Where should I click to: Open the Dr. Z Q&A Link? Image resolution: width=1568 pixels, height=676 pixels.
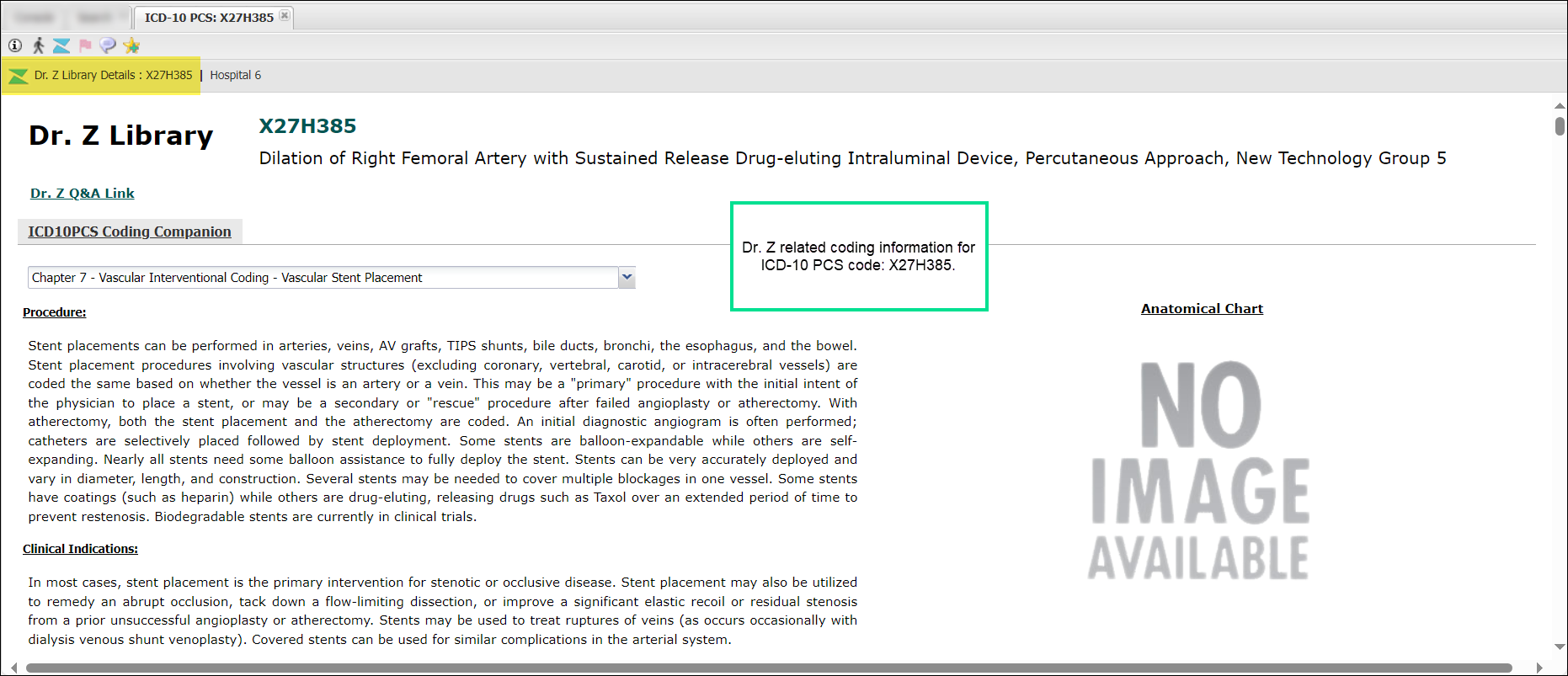coord(83,194)
